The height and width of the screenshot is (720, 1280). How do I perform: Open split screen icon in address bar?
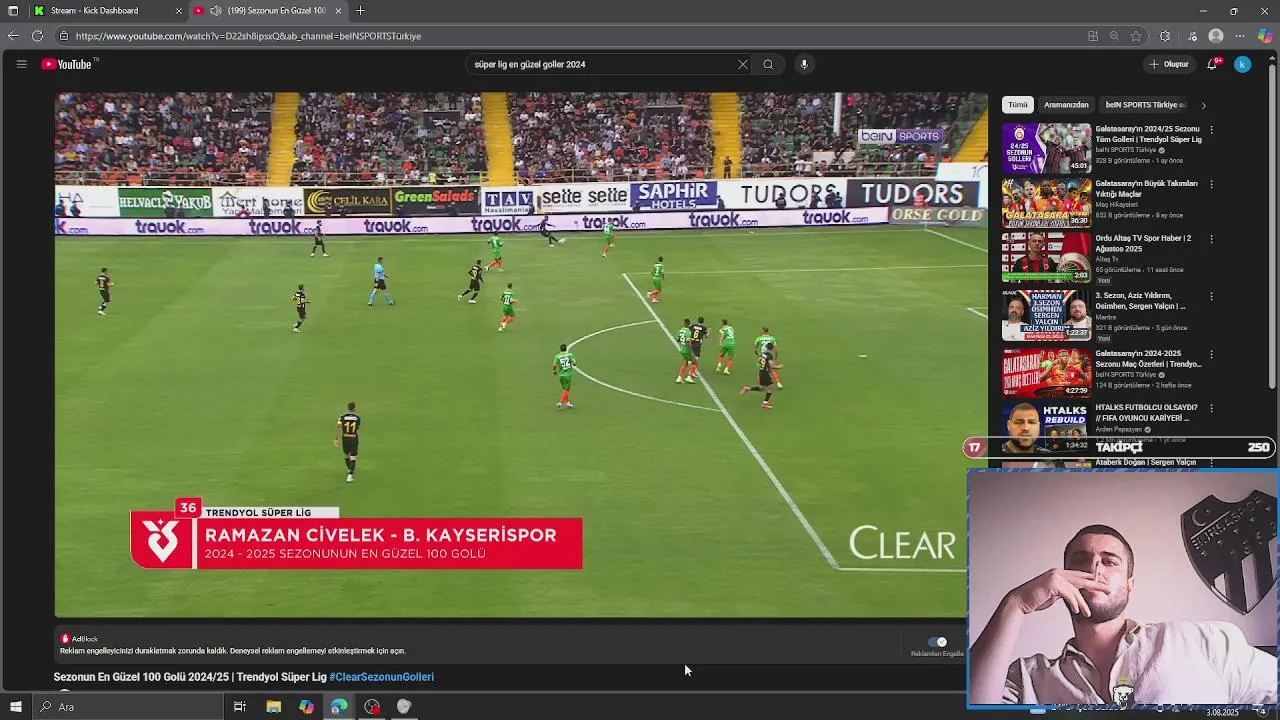click(x=1093, y=36)
